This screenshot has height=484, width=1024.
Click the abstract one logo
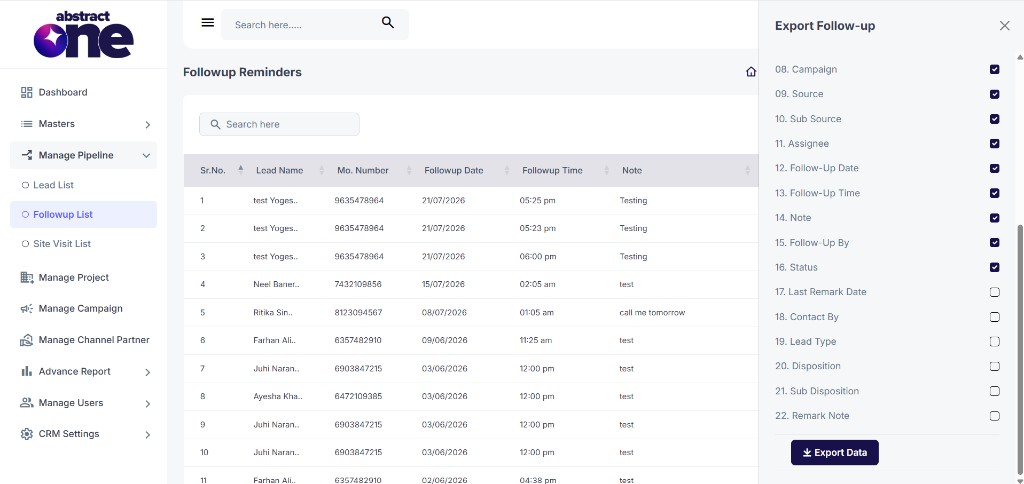click(84, 35)
